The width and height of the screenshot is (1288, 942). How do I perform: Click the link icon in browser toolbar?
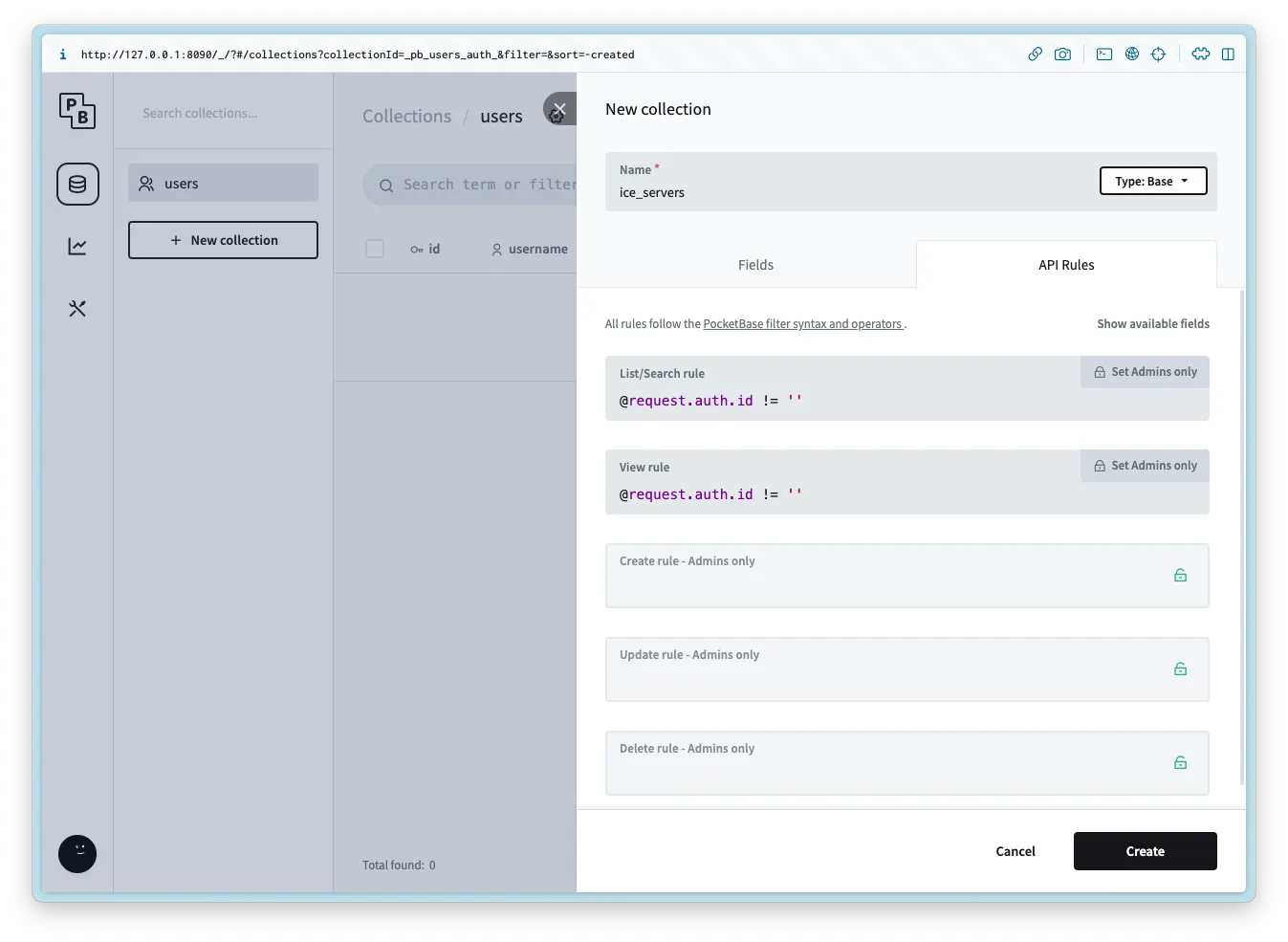[1035, 55]
